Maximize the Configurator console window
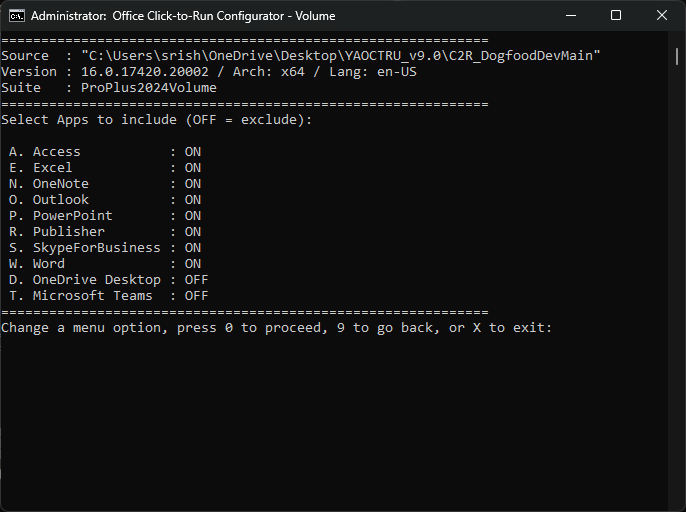Viewport: 686px width, 512px height. point(616,15)
